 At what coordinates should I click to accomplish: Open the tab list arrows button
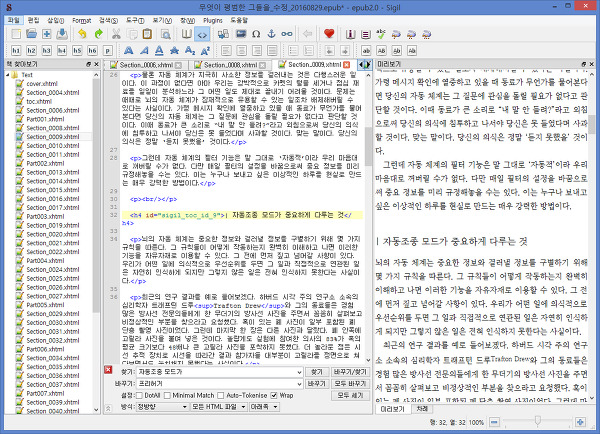tap(365, 65)
